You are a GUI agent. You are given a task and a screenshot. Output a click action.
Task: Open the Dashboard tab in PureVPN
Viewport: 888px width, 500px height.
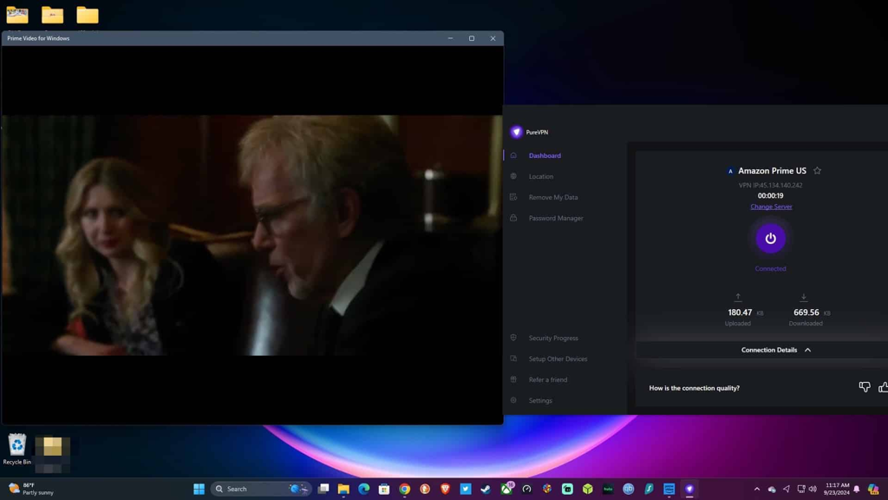[x=544, y=156]
